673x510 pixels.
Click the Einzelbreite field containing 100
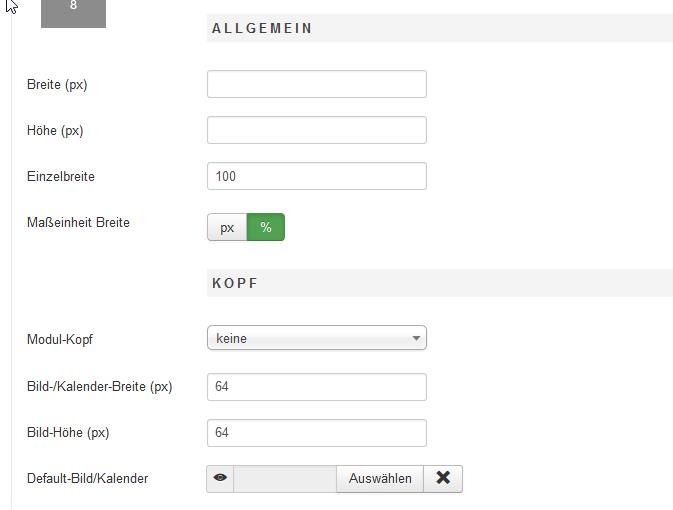point(316,176)
